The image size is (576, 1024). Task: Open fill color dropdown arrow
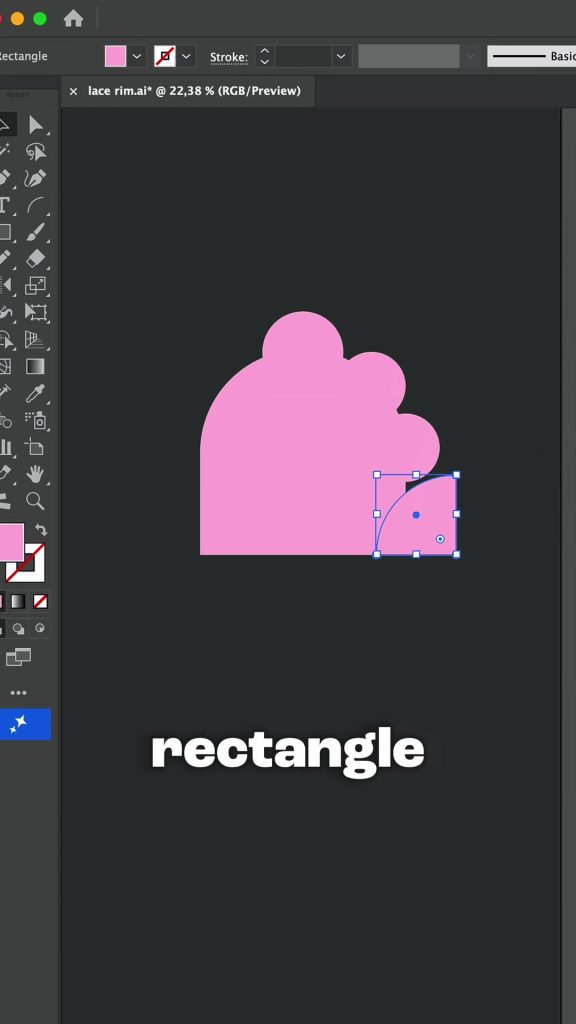136,56
